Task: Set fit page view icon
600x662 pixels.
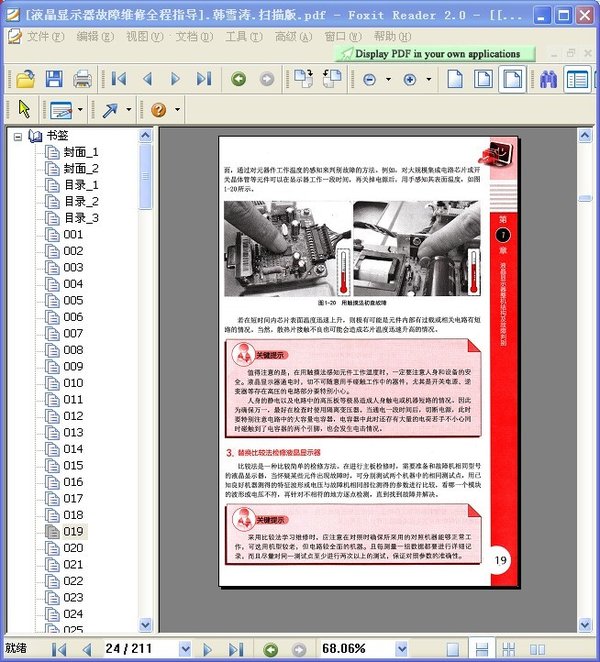Action: [483, 79]
